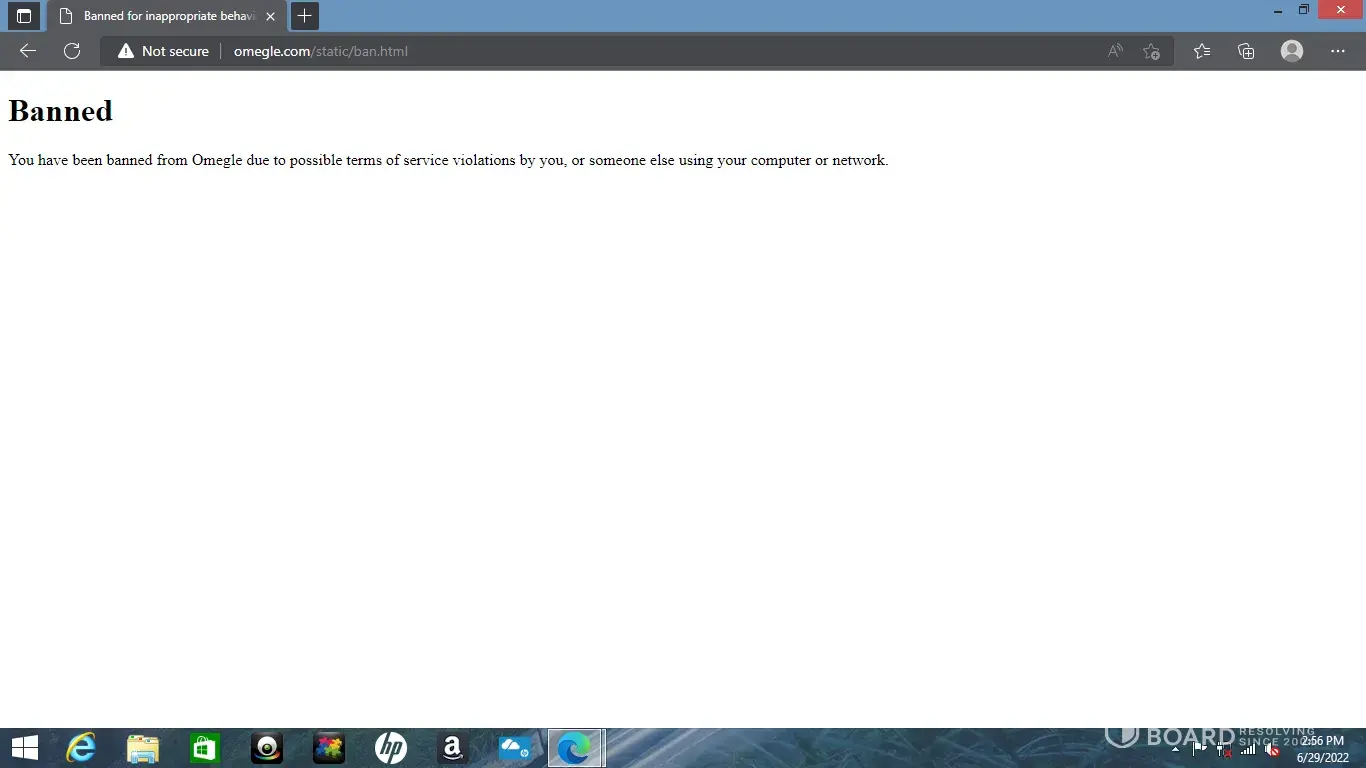Viewport: 1366px width, 768px height.
Task: Launch Internet Explorer from taskbar
Action: click(81, 748)
